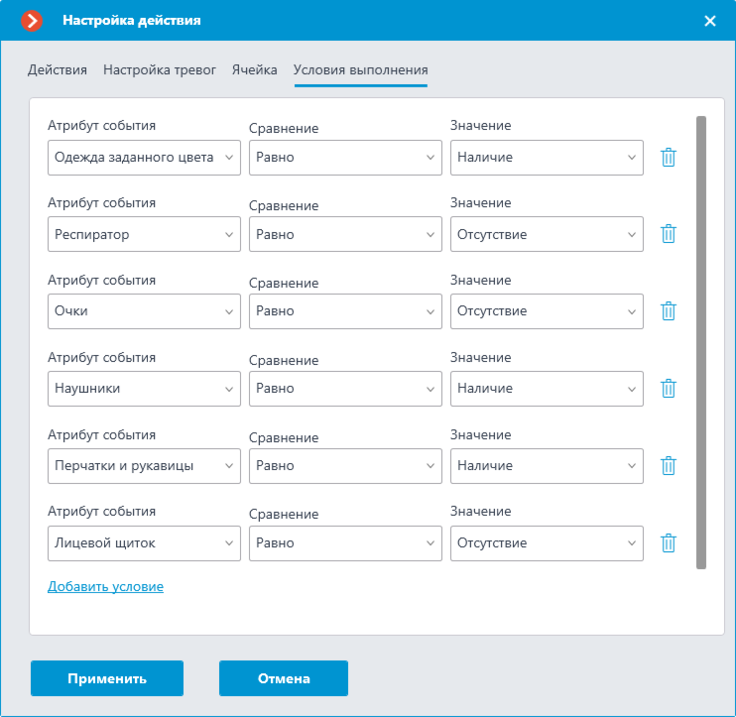
Task: Delete the Лицевой щиток condition row
Action: point(668,543)
